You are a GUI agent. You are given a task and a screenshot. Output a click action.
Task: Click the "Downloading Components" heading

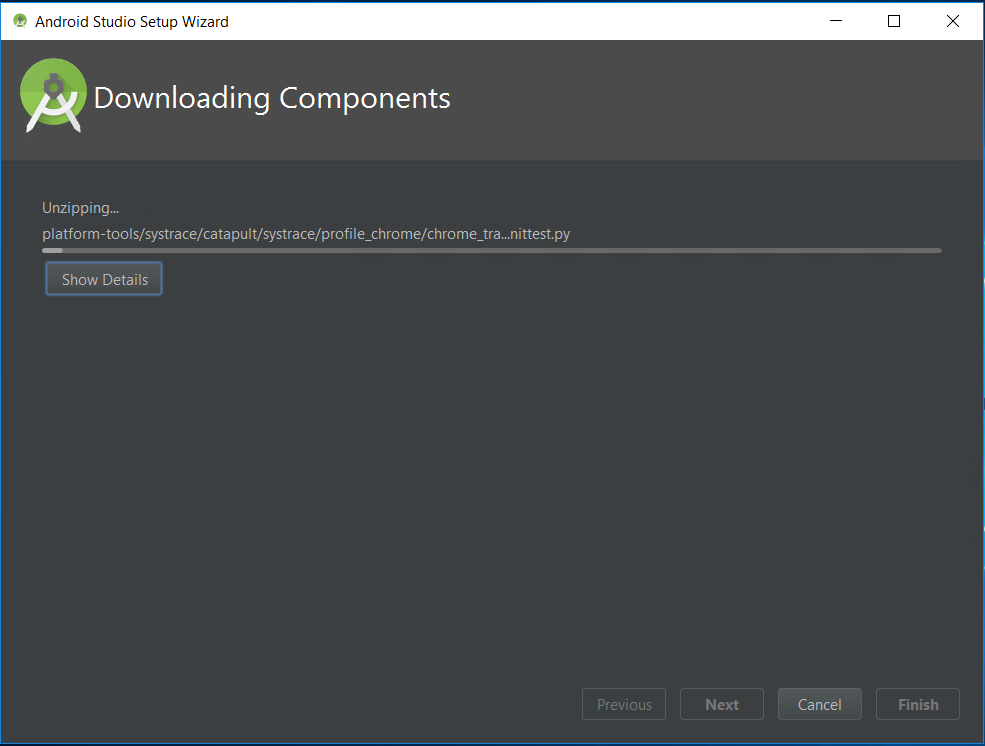(x=271, y=98)
